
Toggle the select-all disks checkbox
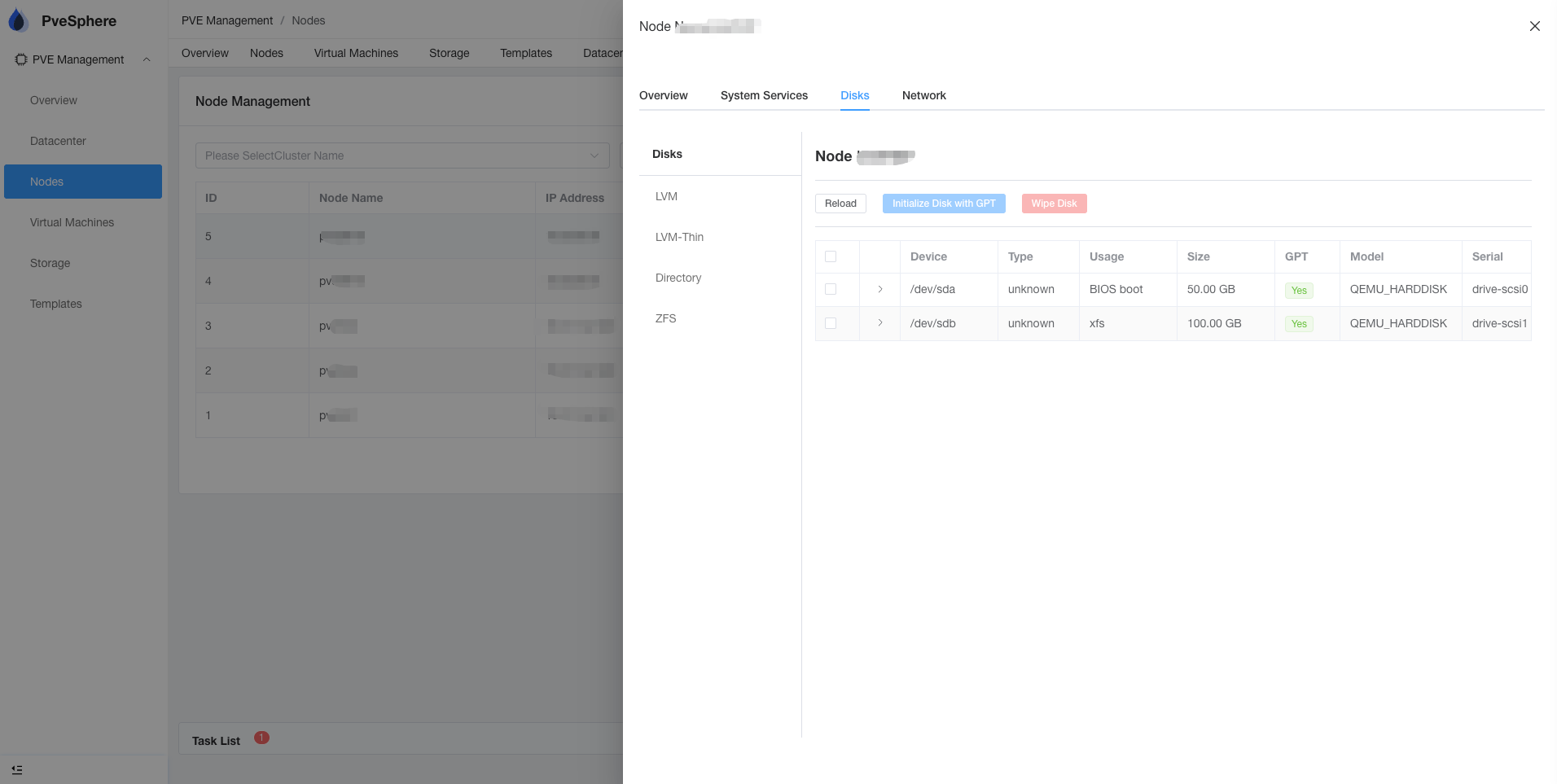tap(831, 256)
